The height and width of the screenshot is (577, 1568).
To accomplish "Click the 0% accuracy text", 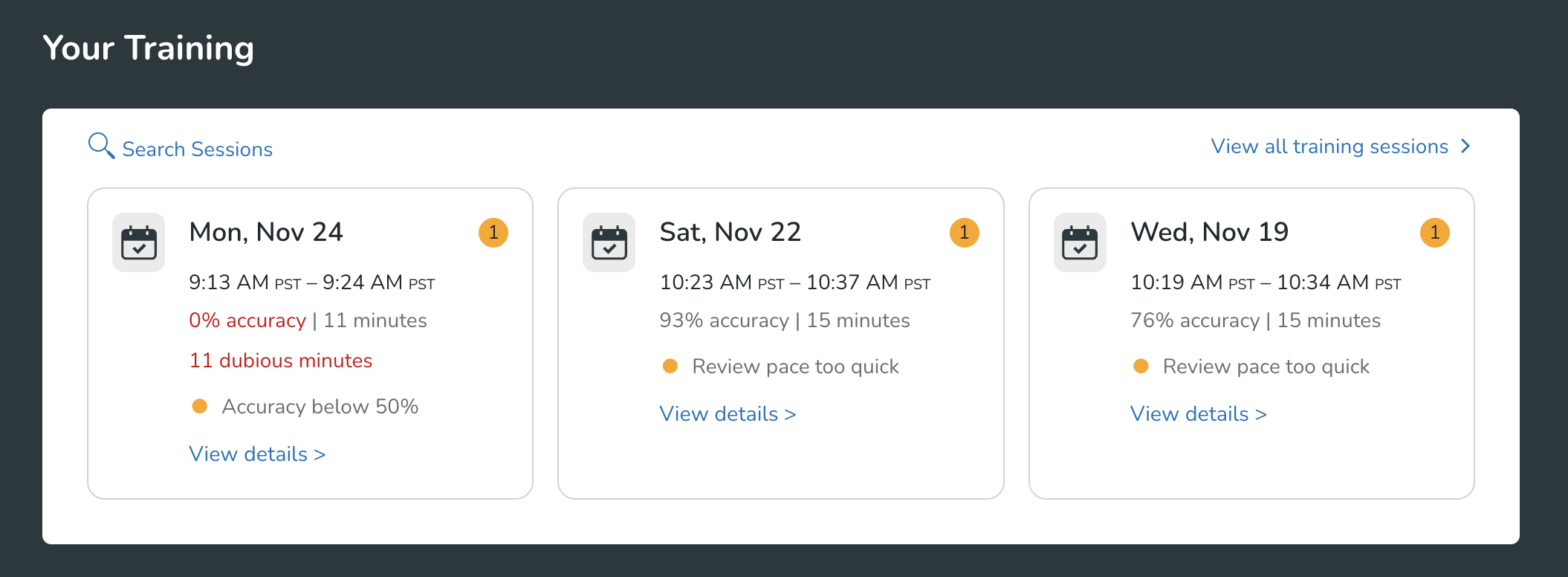I will pyautogui.click(x=247, y=320).
